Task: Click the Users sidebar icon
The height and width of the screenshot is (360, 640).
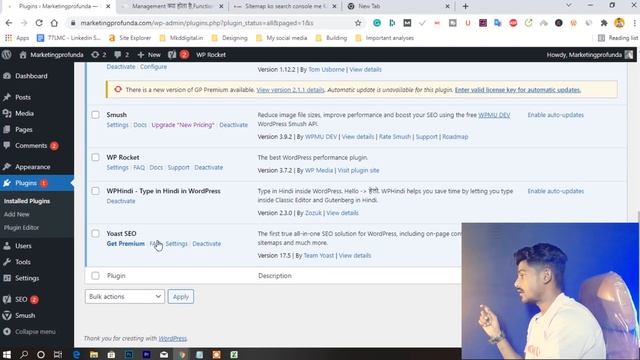Action: click(x=7, y=246)
